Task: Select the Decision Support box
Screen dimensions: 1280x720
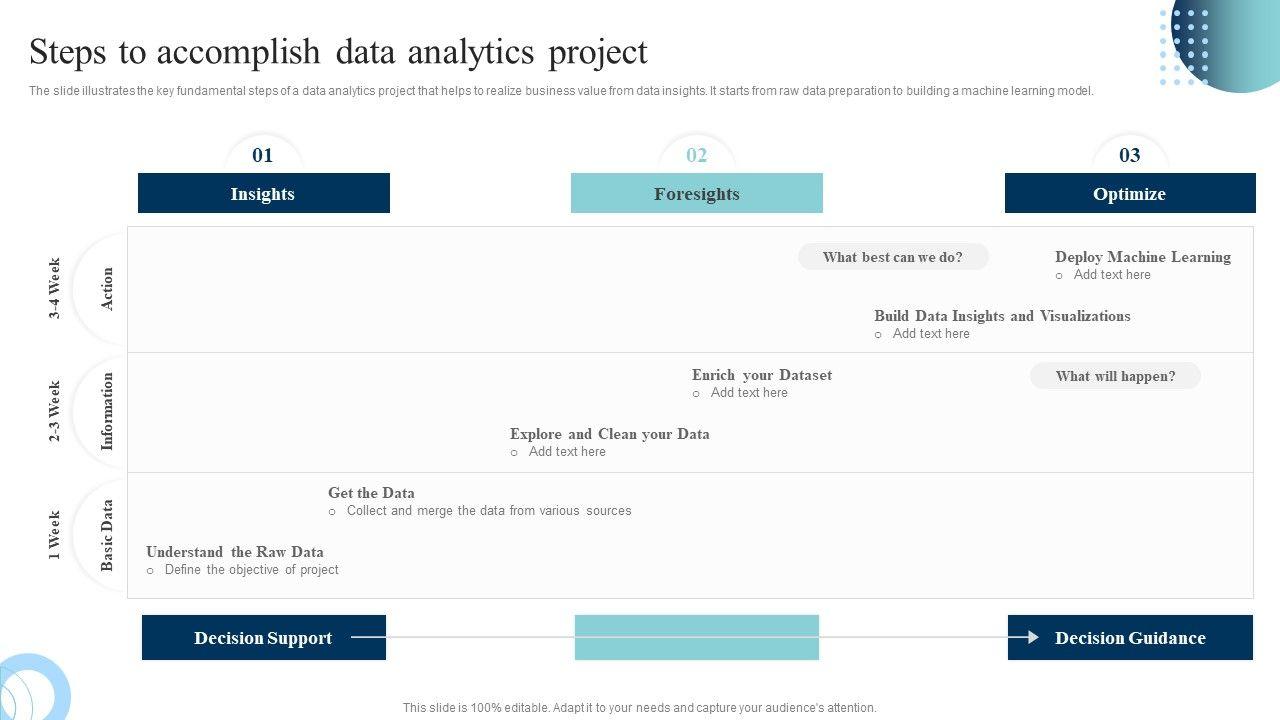Action: click(263, 638)
